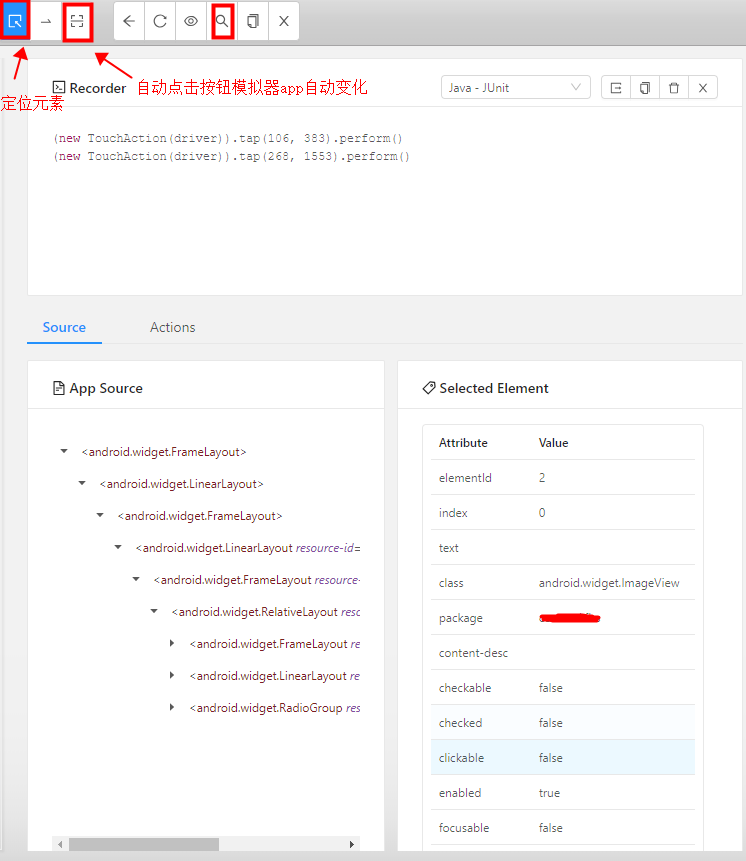The image size is (746, 861).
Task: Collapse top android.widget.FrameLayout node arrow
Action: coord(64,451)
